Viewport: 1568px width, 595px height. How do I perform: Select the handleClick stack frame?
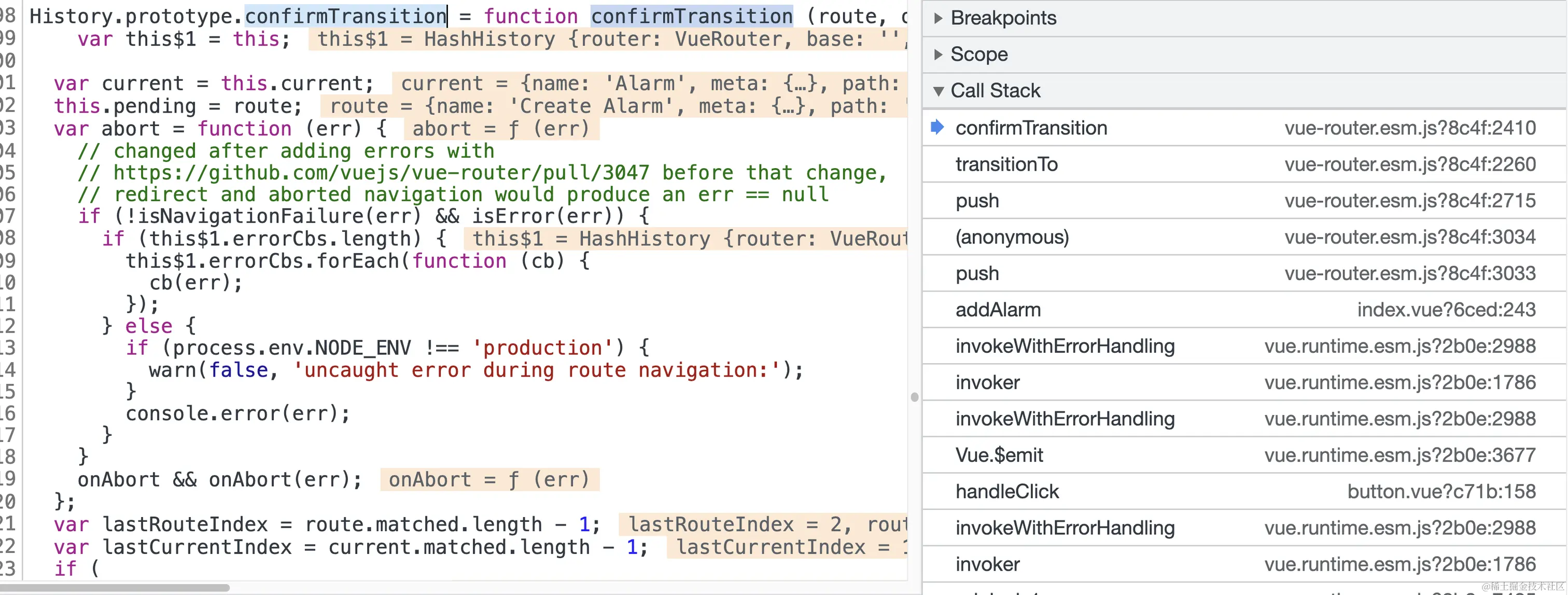1007,491
